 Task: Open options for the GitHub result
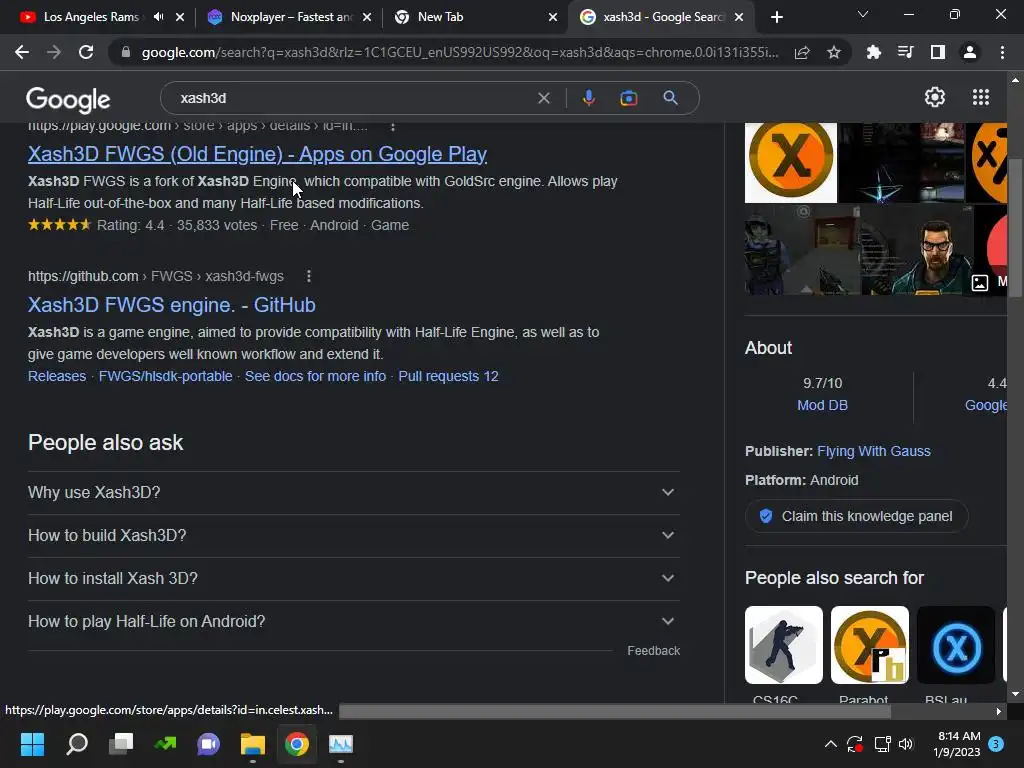tap(309, 276)
